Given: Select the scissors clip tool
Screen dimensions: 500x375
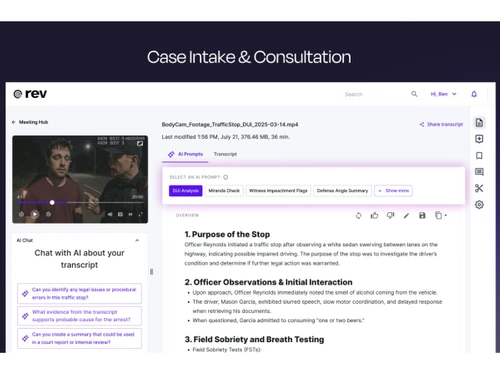Looking at the screenshot, I should [x=479, y=188].
